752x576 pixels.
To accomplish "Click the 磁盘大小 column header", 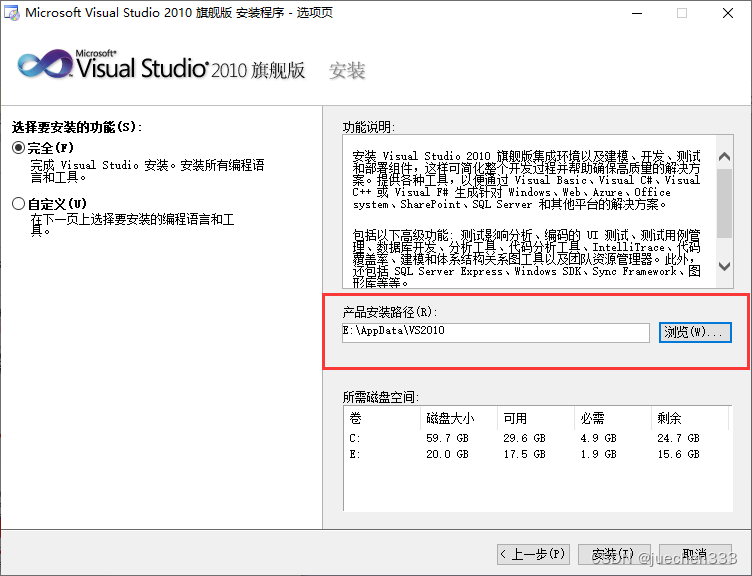I will (459, 418).
